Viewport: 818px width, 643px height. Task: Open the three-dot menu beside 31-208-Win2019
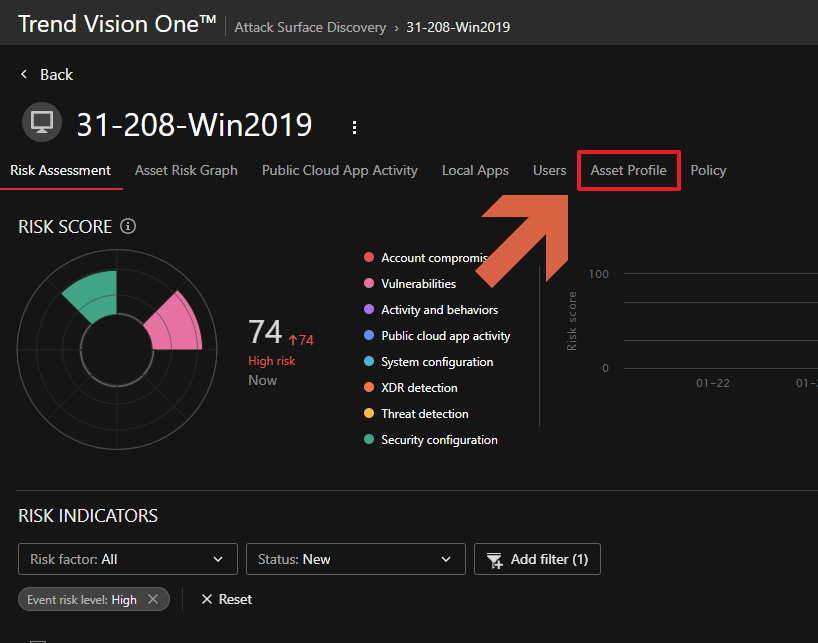(354, 127)
